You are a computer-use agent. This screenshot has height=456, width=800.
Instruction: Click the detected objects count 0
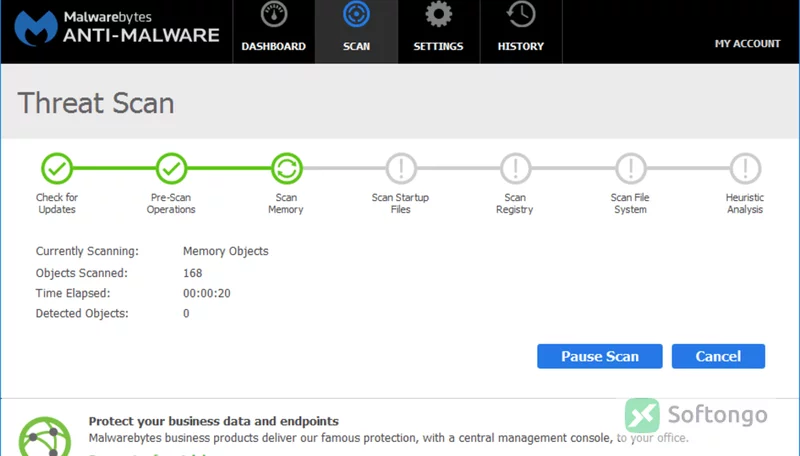point(186,314)
